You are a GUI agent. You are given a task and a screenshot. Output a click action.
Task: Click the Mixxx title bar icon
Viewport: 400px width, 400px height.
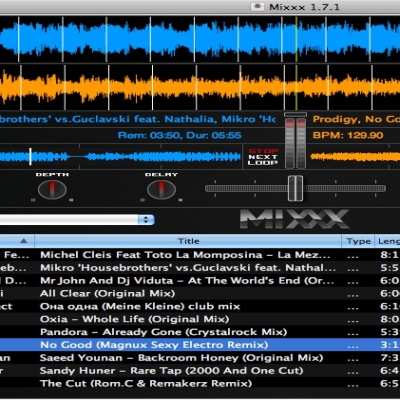[257, 7]
